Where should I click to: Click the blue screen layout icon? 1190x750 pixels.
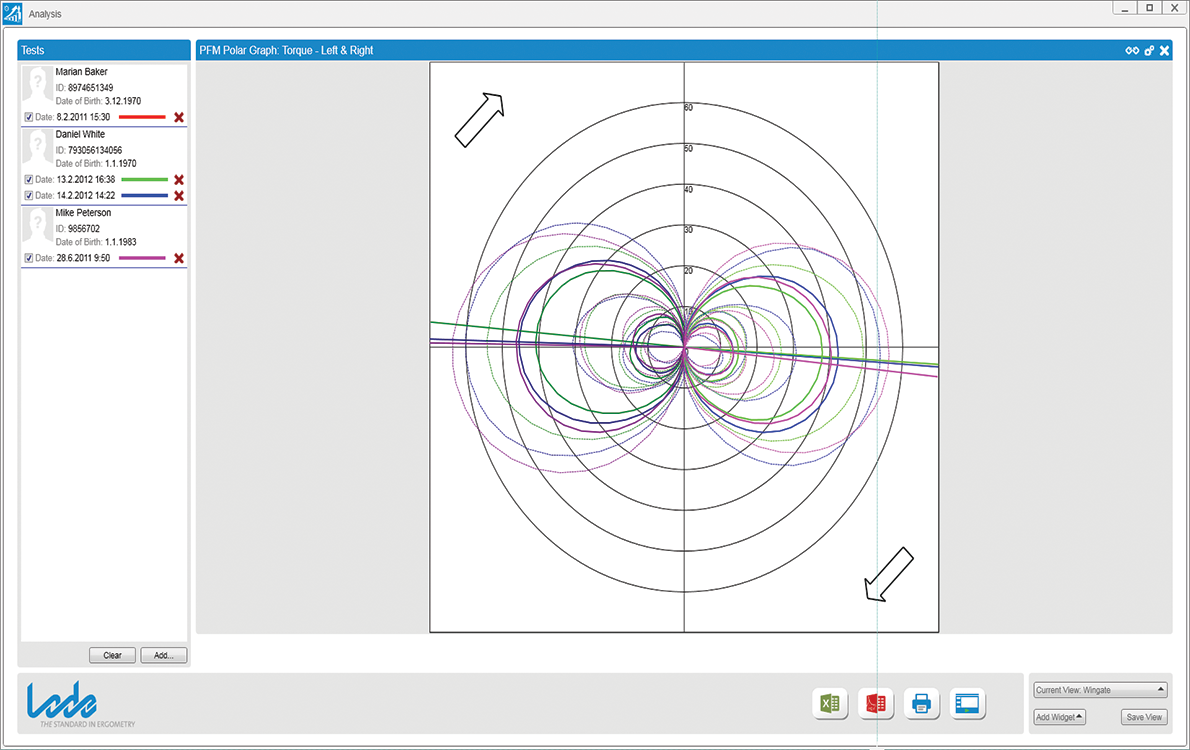point(968,704)
